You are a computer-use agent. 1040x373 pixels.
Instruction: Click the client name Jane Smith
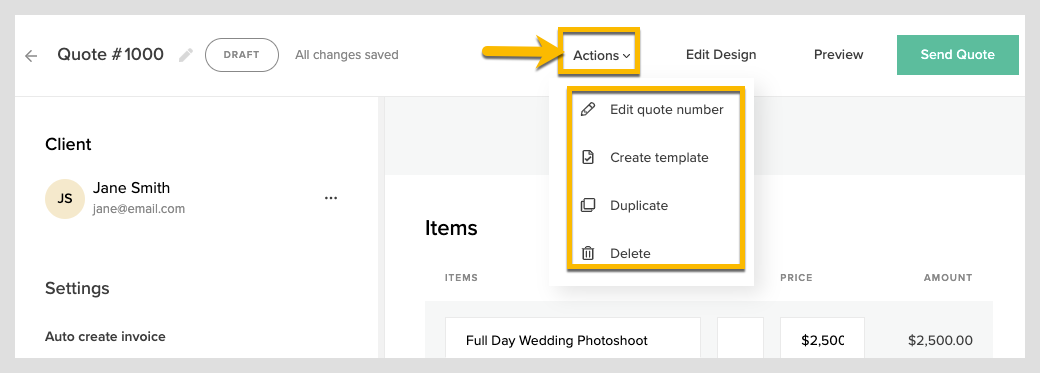(131, 188)
